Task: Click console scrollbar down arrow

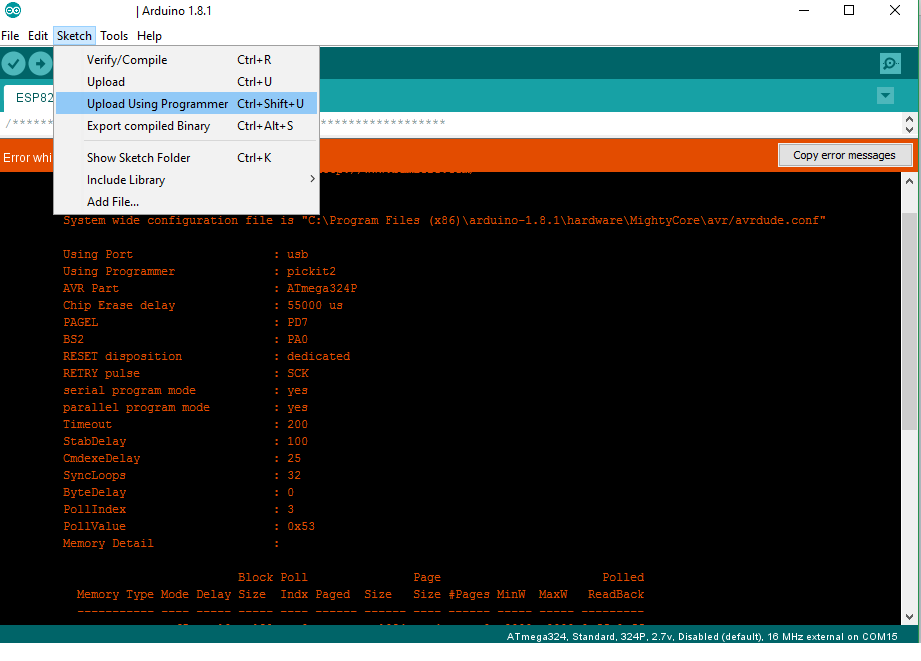Action: [909, 617]
